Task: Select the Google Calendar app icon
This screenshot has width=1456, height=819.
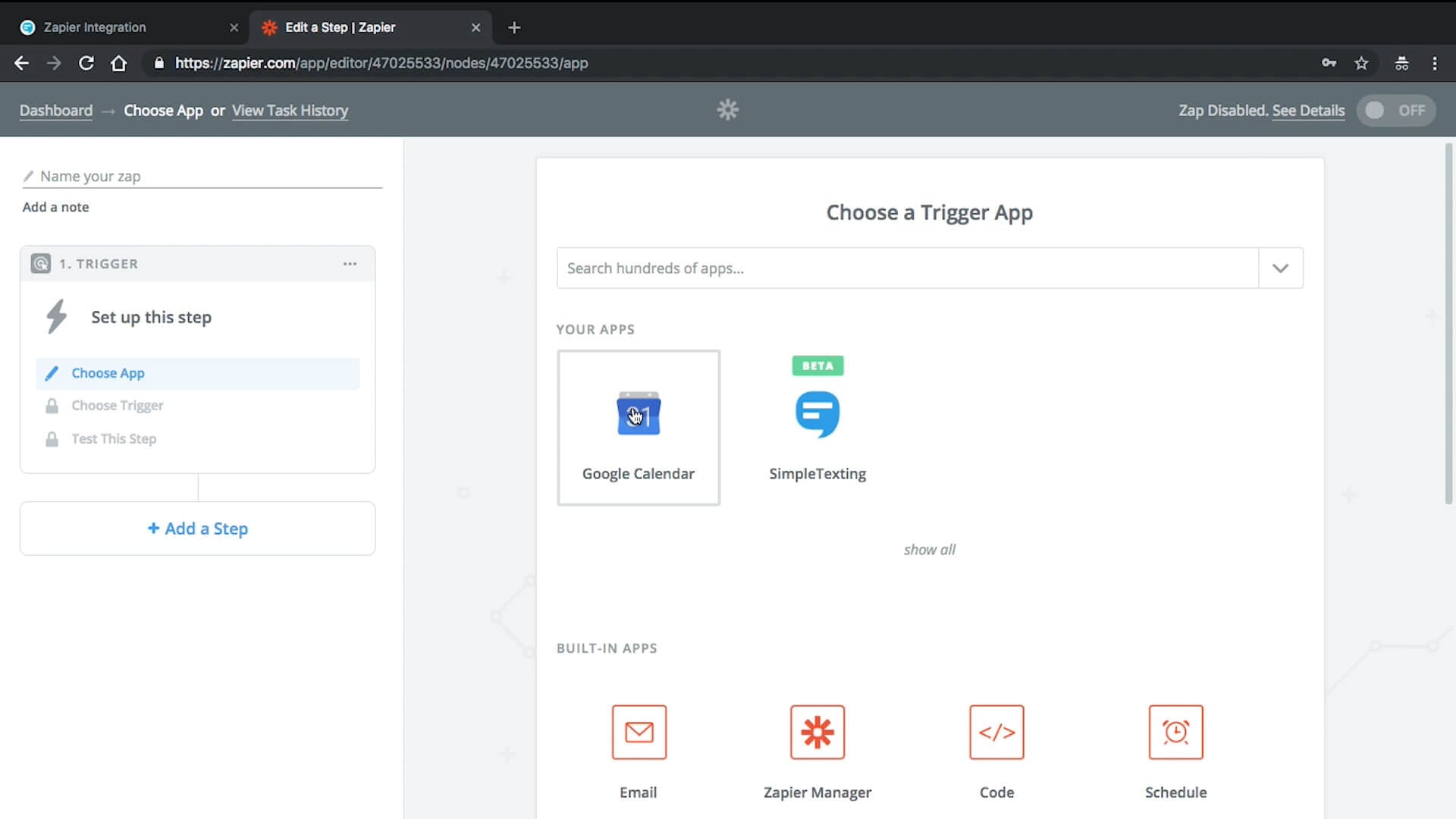Action: [639, 414]
